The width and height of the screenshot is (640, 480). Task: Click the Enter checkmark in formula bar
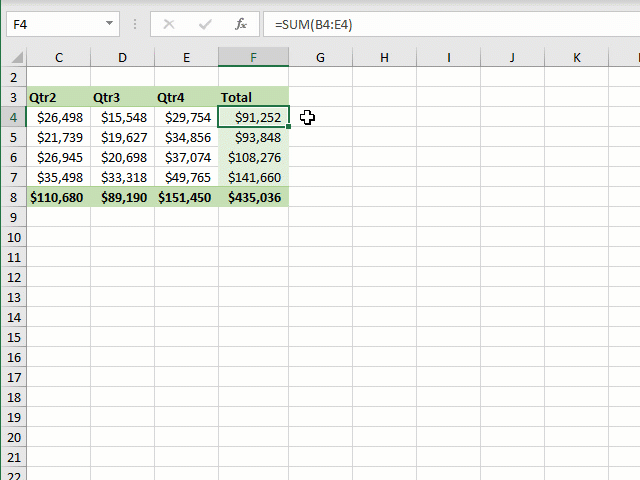click(204, 24)
